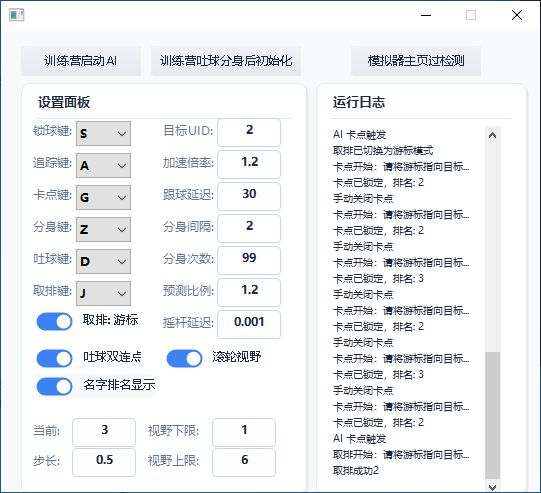Image resolution: width=541 pixels, height=493 pixels.
Task: Click the 分身间隔 input field
Action: pos(249,228)
